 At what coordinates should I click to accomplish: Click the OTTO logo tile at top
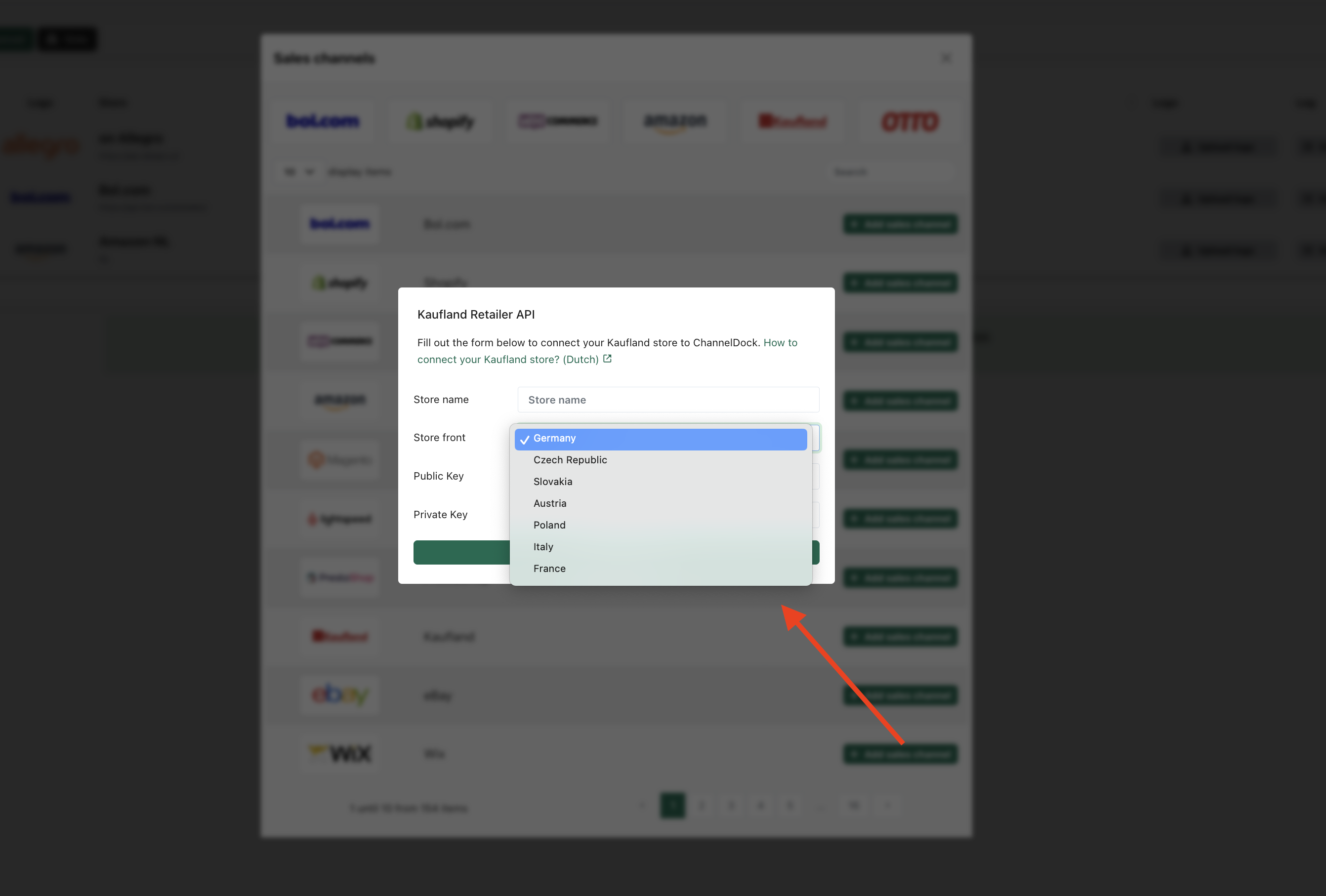point(910,121)
